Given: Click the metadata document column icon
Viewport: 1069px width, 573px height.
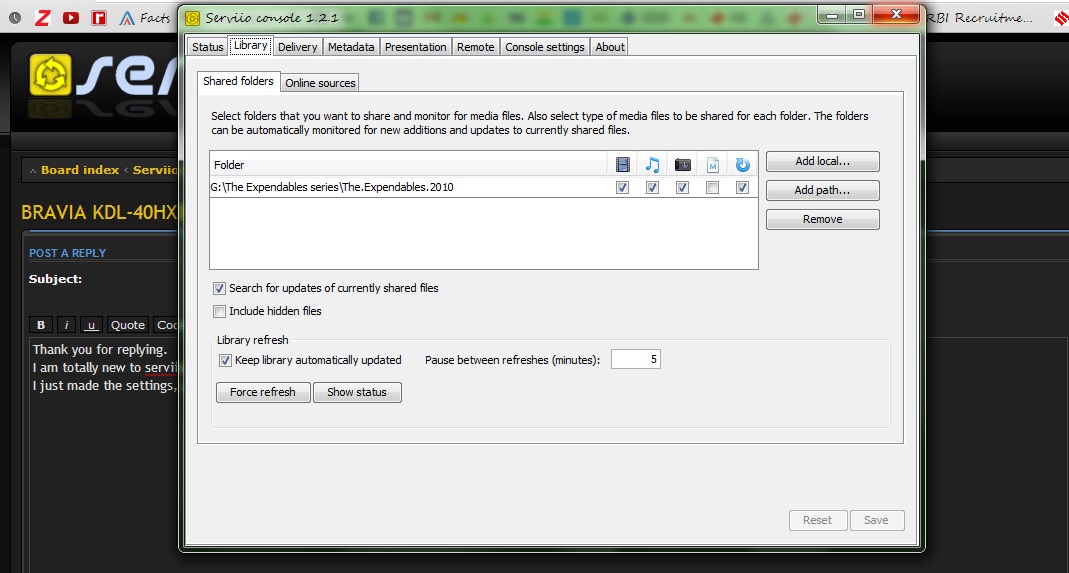Looking at the screenshot, I should click(x=713, y=165).
